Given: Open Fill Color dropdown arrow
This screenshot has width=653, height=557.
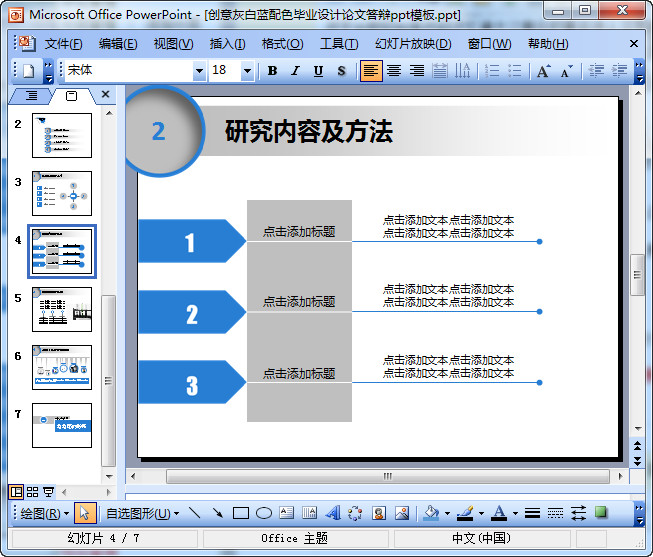Looking at the screenshot, I should pyautogui.click(x=447, y=513).
